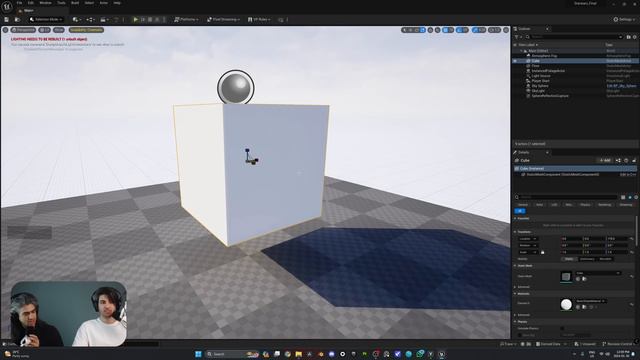Click the lock icon beside Details Add button
This screenshot has width=640, height=360.
click(634, 160)
